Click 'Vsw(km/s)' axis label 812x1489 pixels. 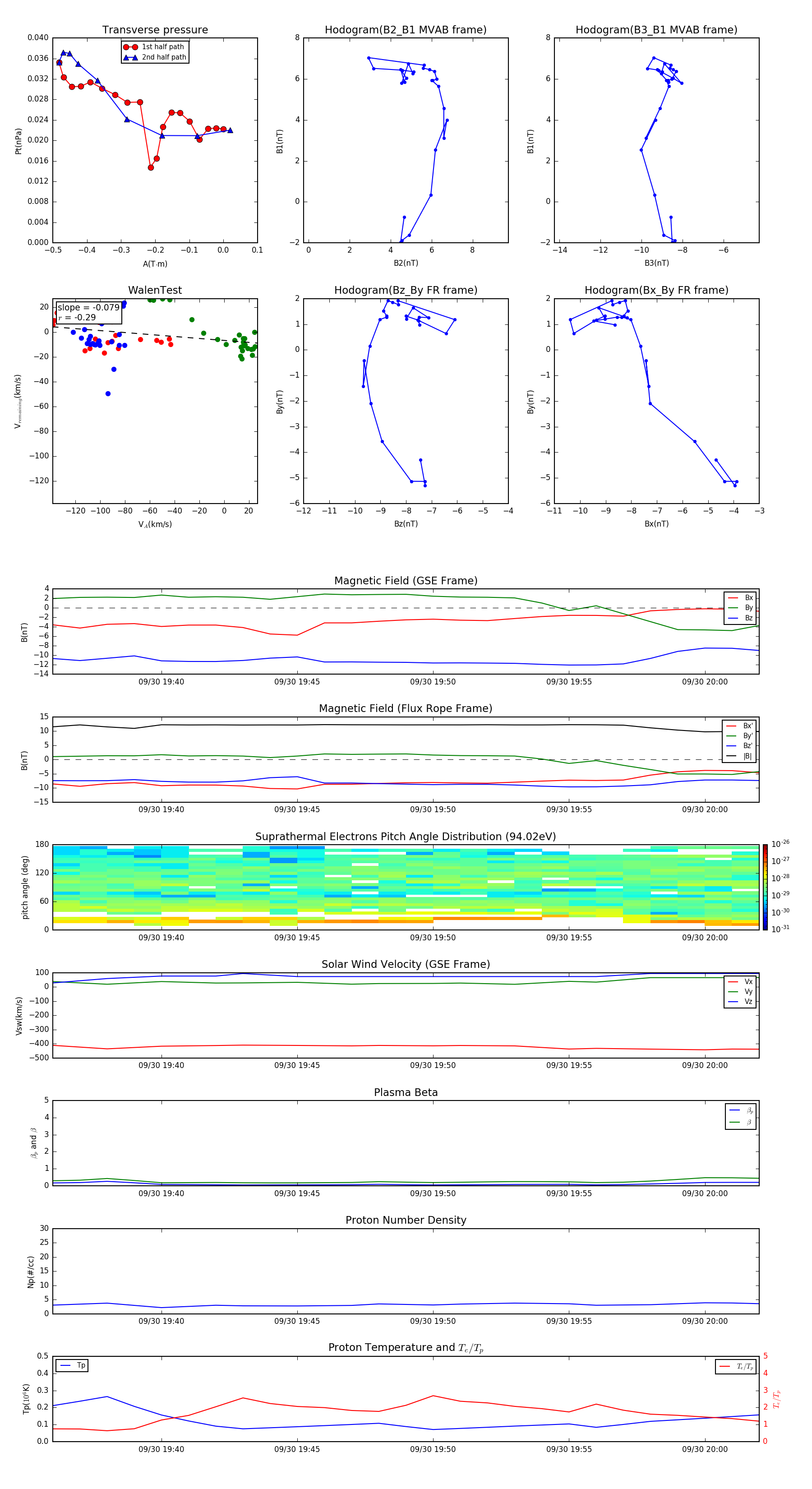tap(18, 1016)
